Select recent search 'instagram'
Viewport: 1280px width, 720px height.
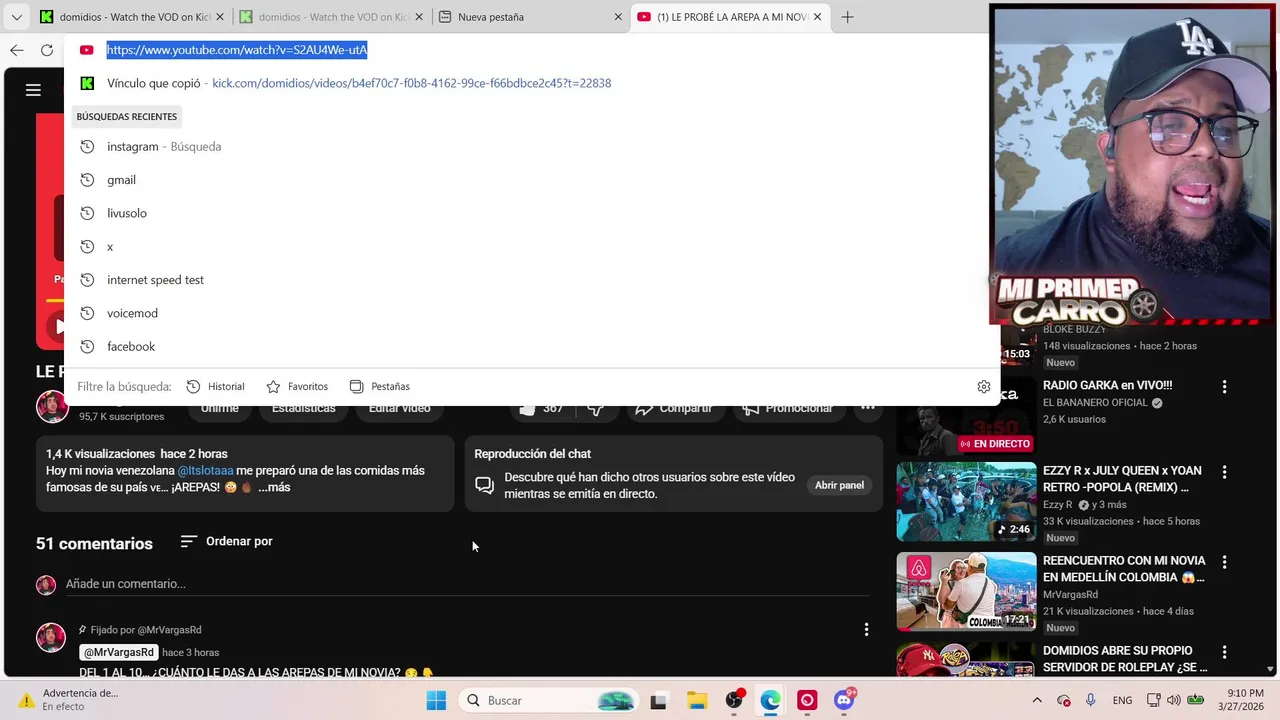point(532,146)
